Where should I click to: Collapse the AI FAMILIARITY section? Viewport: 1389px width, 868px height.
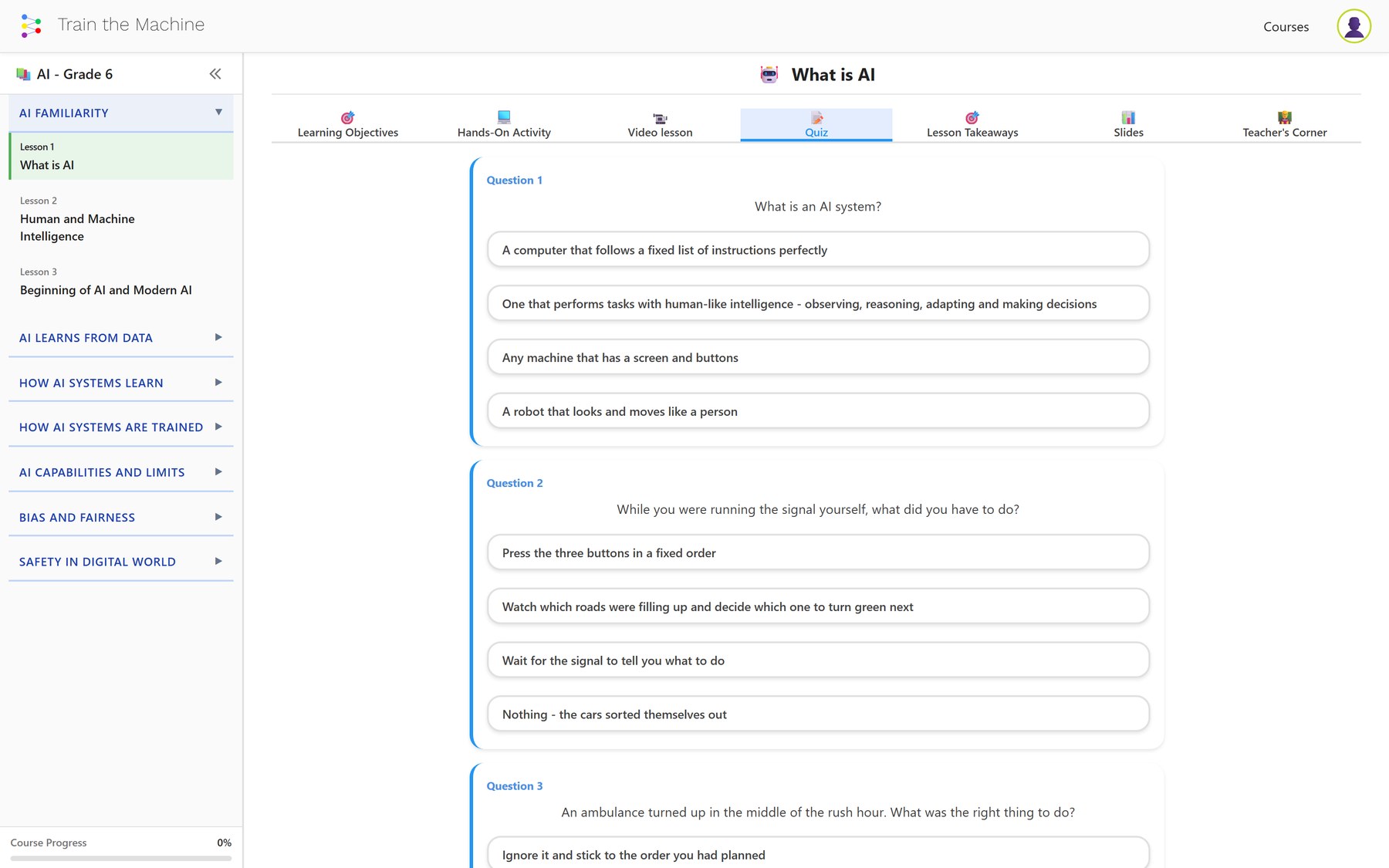click(121, 113)
